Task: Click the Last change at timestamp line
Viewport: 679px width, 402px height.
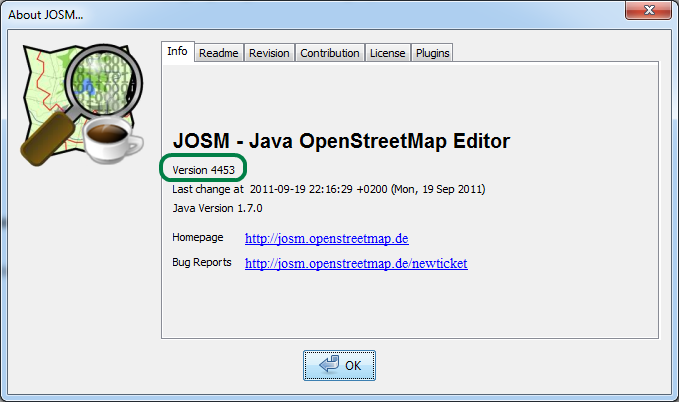Action: (329, 189)
